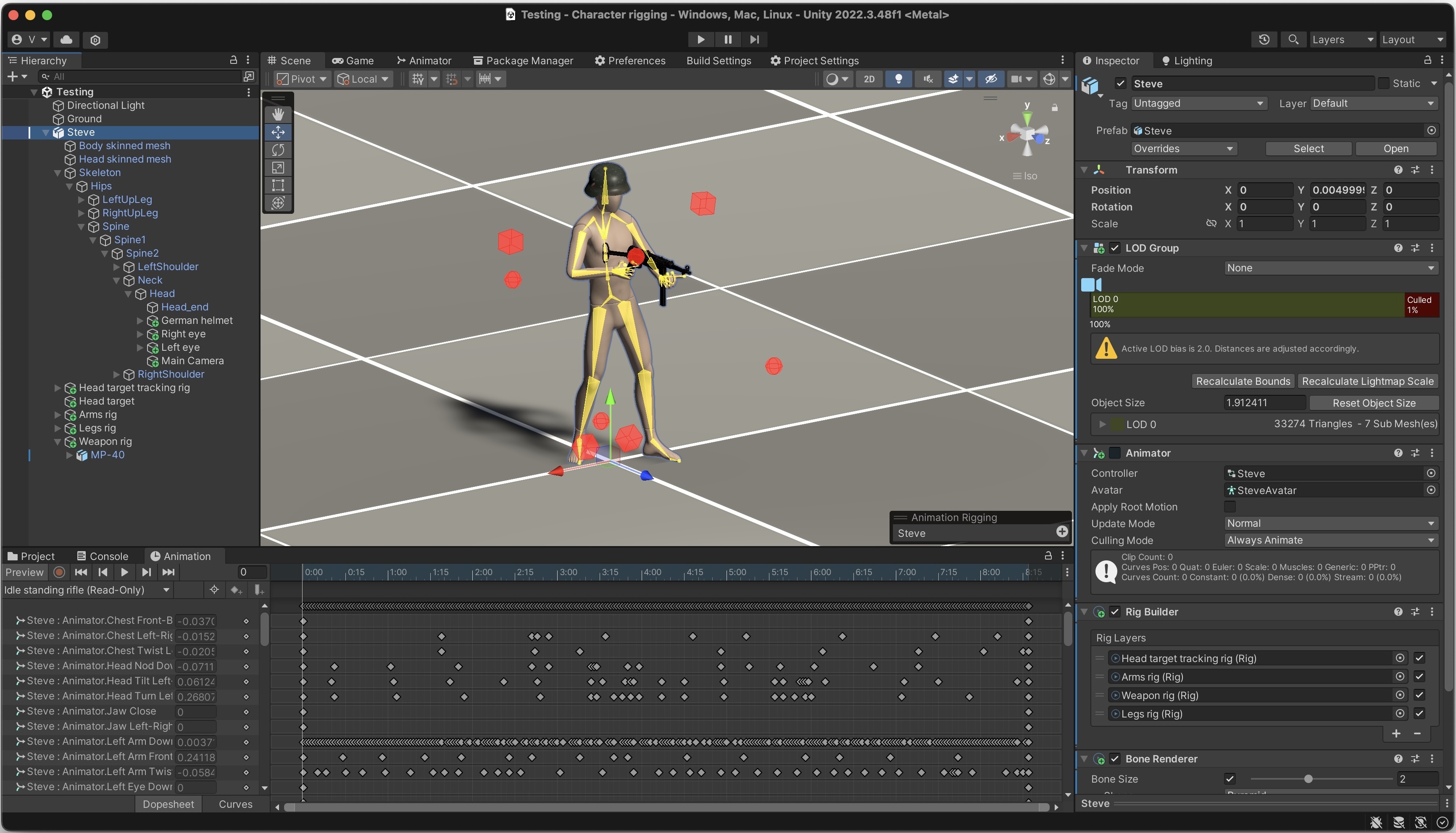Toggle the Steve active checkbox

click(1120, 84)
